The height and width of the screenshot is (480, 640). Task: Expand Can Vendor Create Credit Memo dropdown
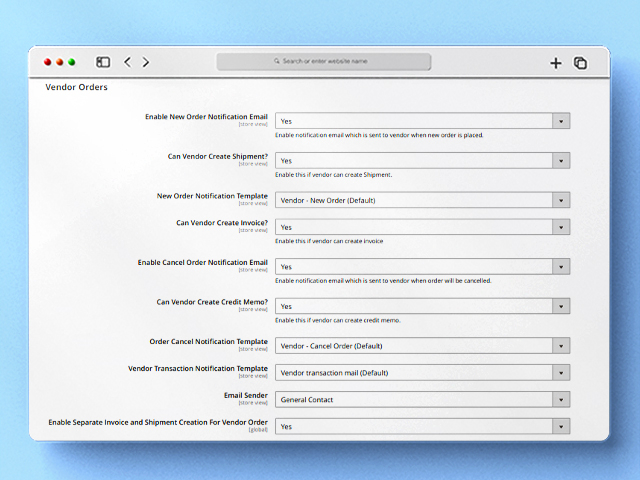point(422,306)
